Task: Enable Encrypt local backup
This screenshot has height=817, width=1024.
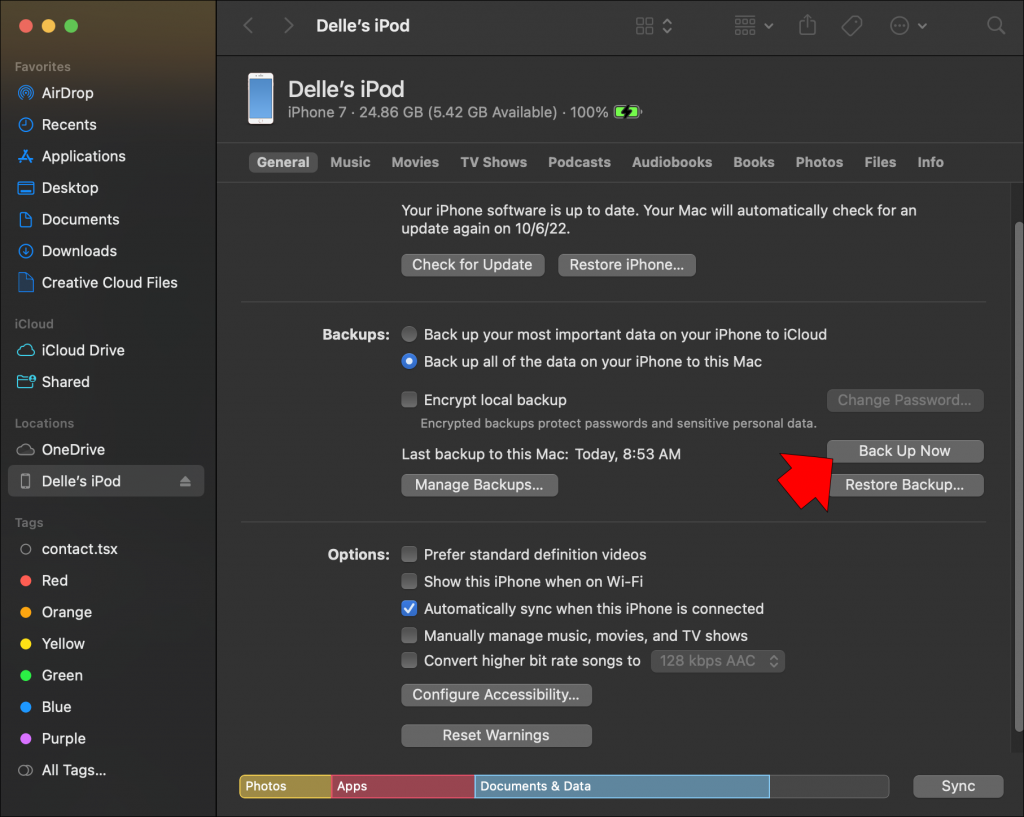Action: 409,399
